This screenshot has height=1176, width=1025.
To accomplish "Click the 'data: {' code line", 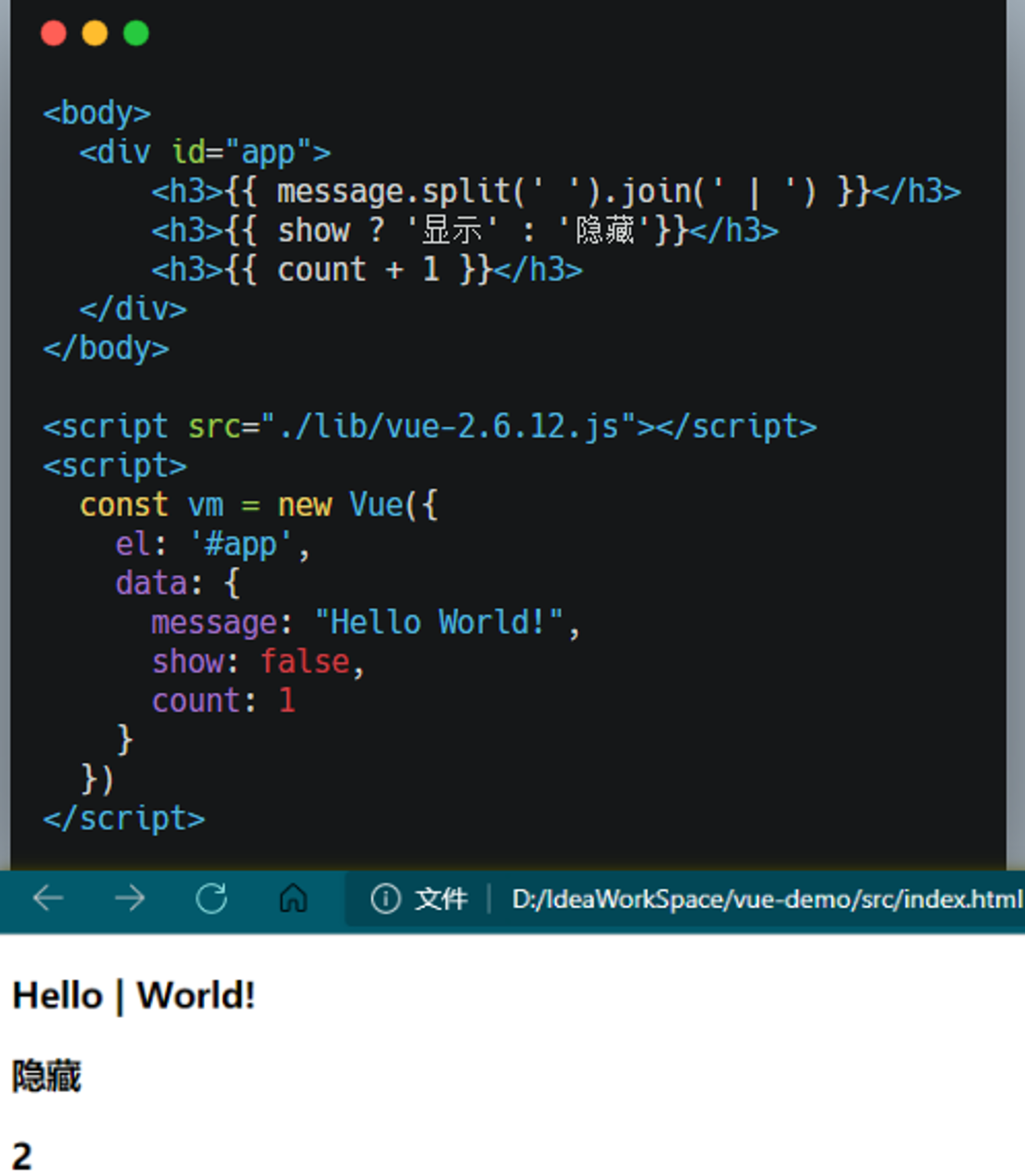I will (177, 583).
